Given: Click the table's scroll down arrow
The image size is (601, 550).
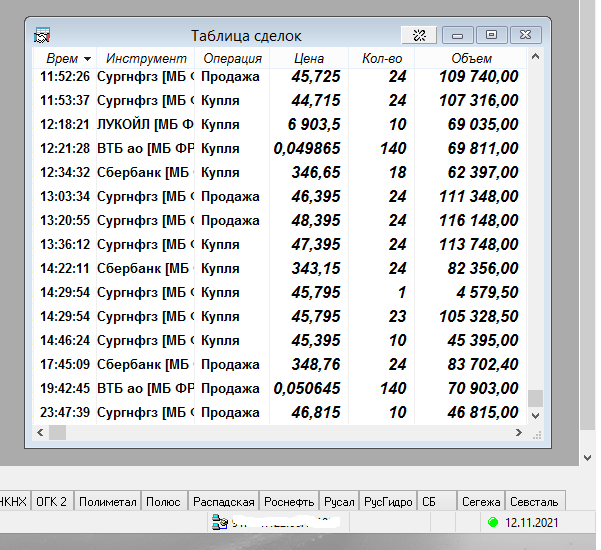Looking at the screenshot, I should pyautogui.click(x=535, y=415).
